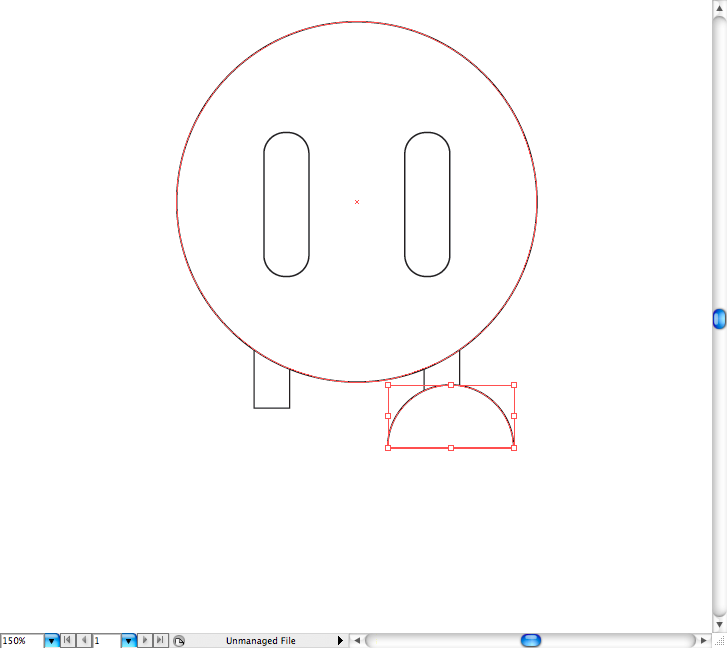
Task: Click the artboard number field
Action: pos(106,640)
